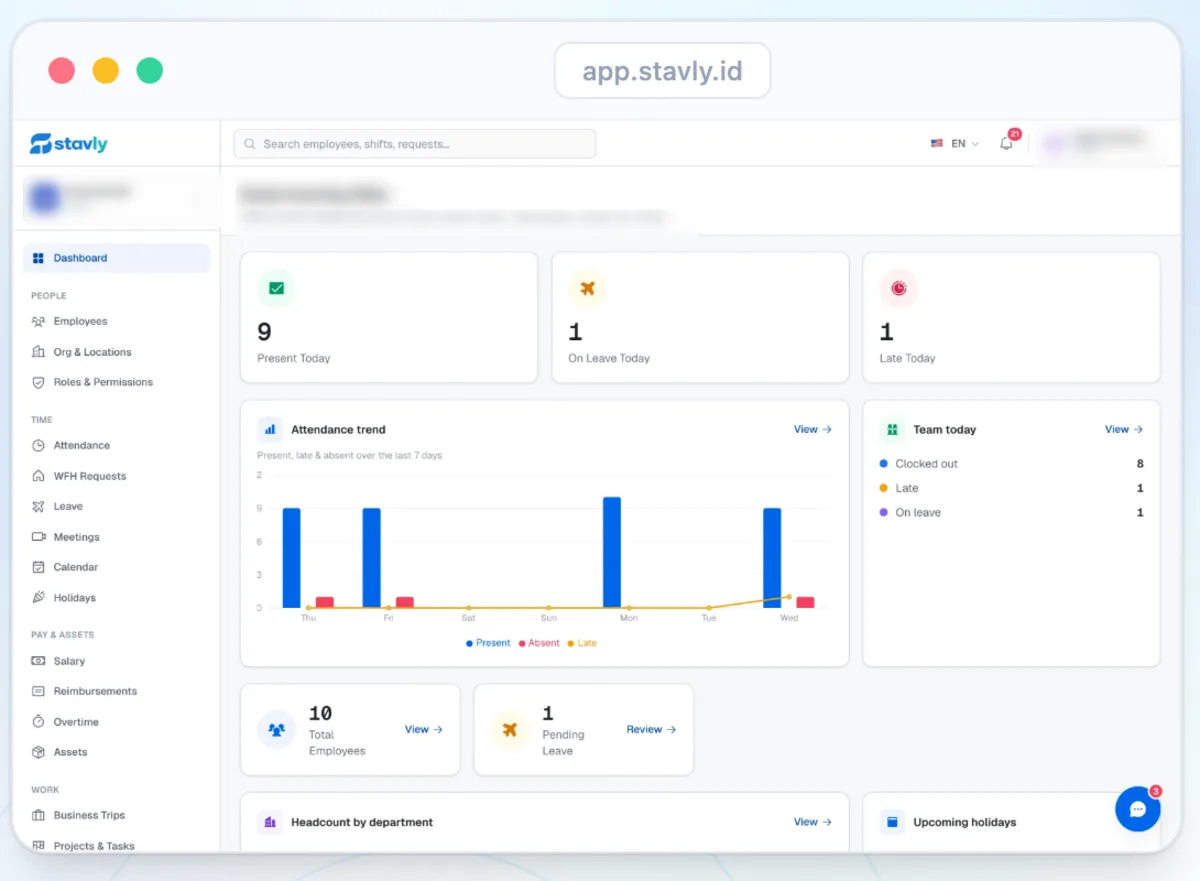Focus the Search employees, shifts, requests field
This screenshot has width=1200, height=881.
[415, 144]
